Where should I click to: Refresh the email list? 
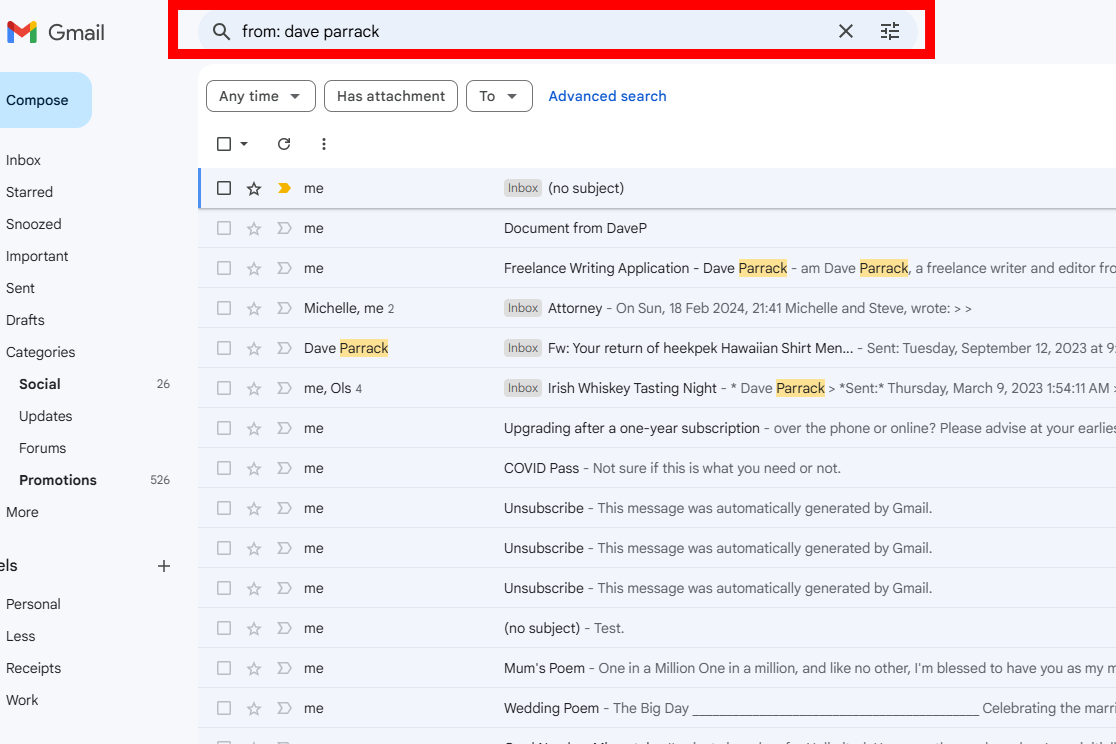[284, 144]
